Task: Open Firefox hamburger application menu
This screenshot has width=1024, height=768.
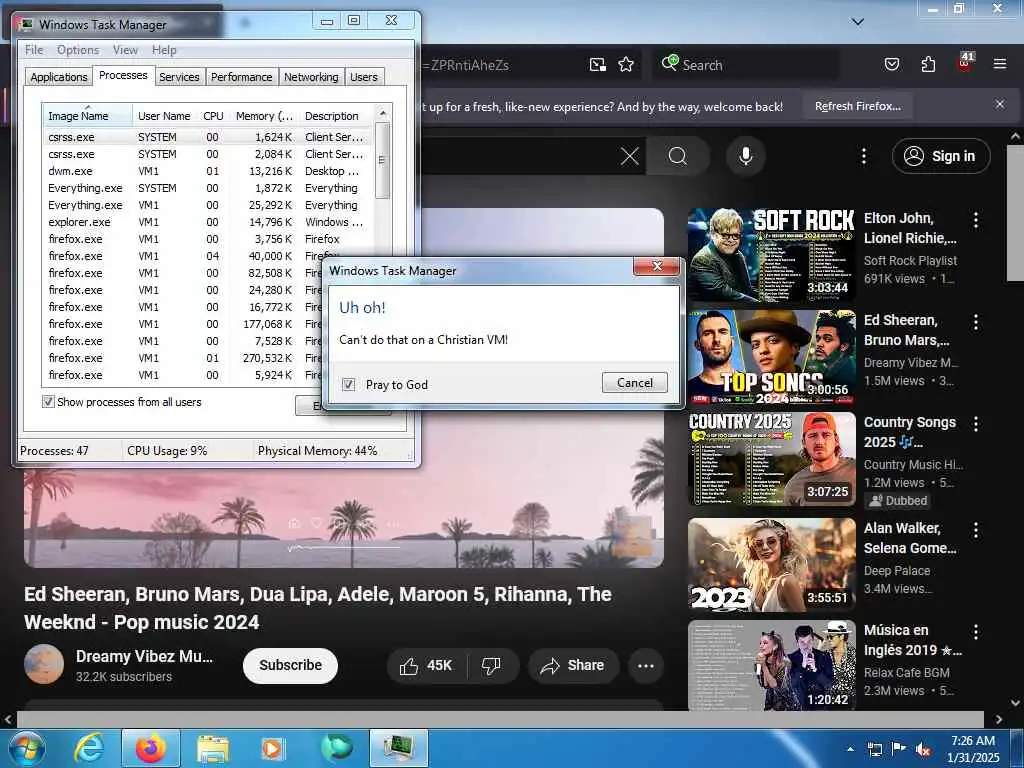Action: tap(999, 64)
